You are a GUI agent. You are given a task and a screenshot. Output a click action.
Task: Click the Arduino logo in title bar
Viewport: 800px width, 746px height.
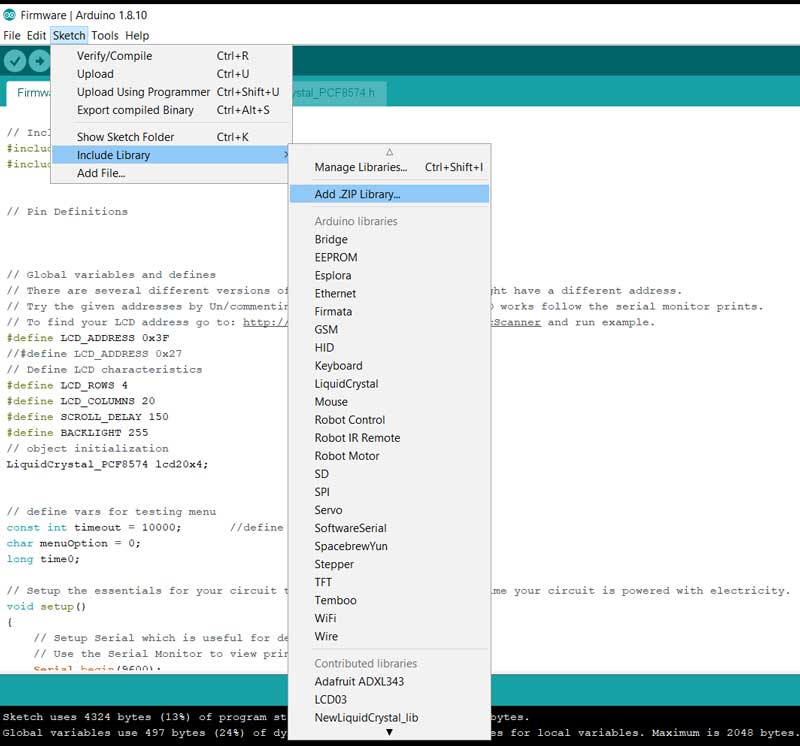coord(9,15)
